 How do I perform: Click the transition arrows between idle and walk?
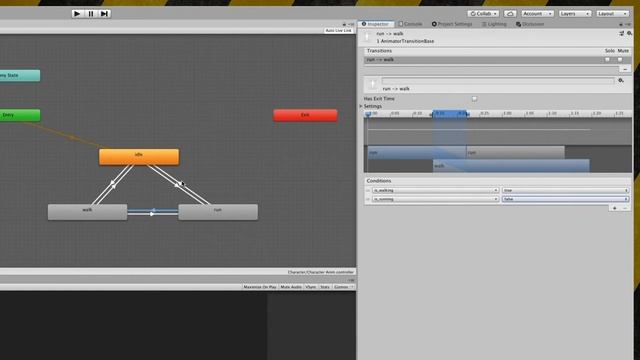pos(113,184)
